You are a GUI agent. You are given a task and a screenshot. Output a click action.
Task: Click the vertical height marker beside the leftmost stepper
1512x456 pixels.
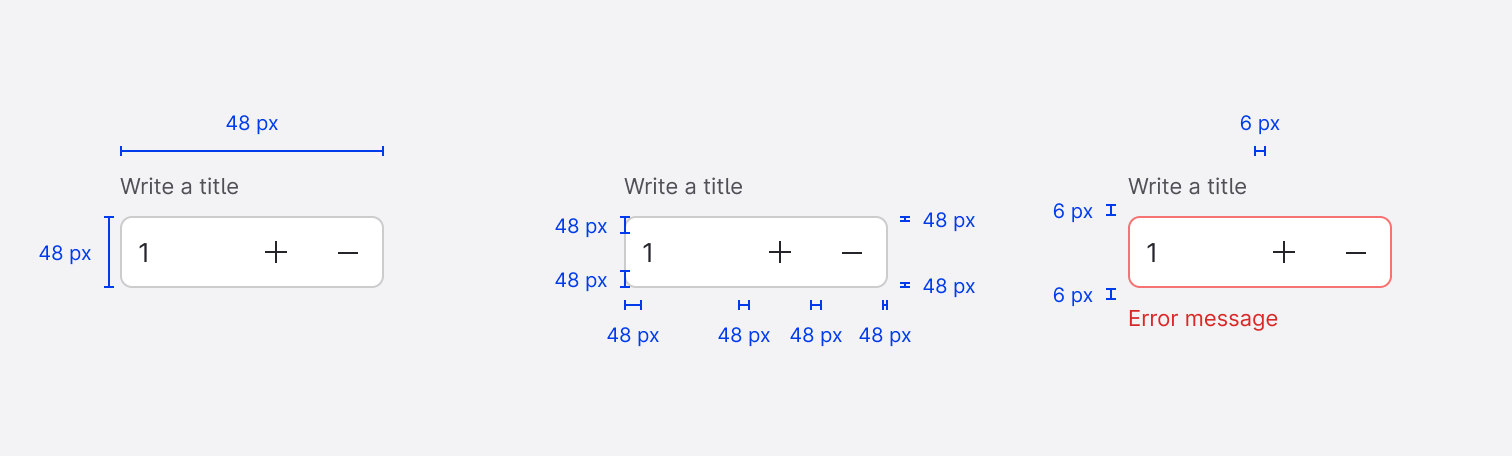pyautogui.click(x=109, y=252)
